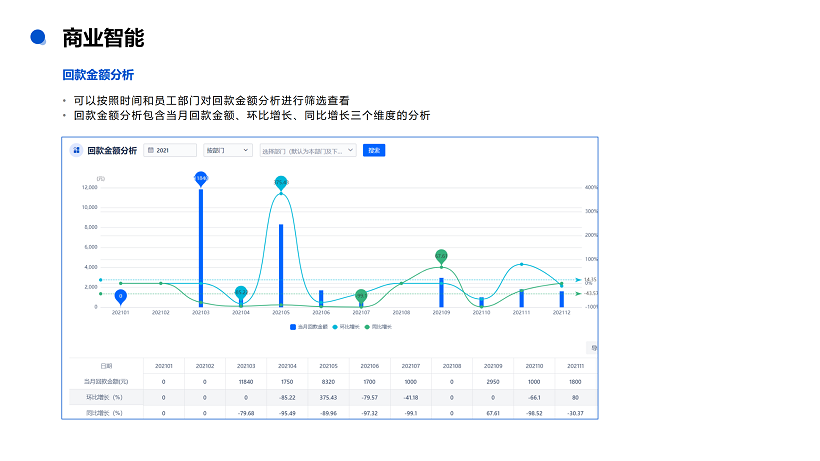This screenshot has width=820, height=461.
Task: Click the blue bar for 202105
Action: pyautogui.click(x=281, y=266)
